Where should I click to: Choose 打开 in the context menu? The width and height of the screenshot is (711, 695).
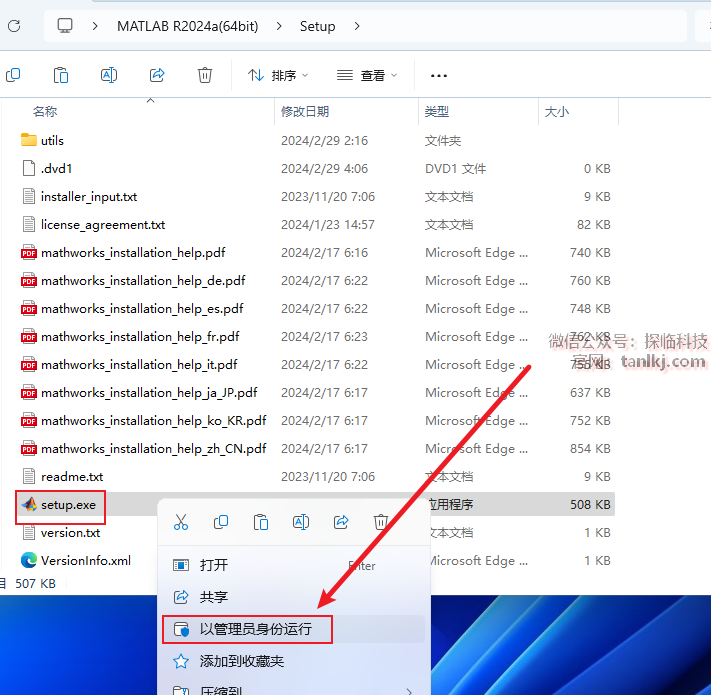pos(293,565)
